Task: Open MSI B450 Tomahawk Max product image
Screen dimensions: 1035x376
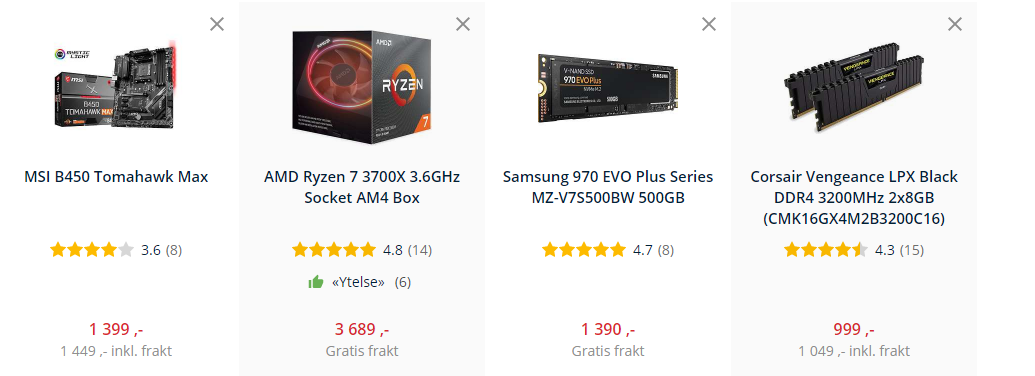Action: tap(116, 84)
